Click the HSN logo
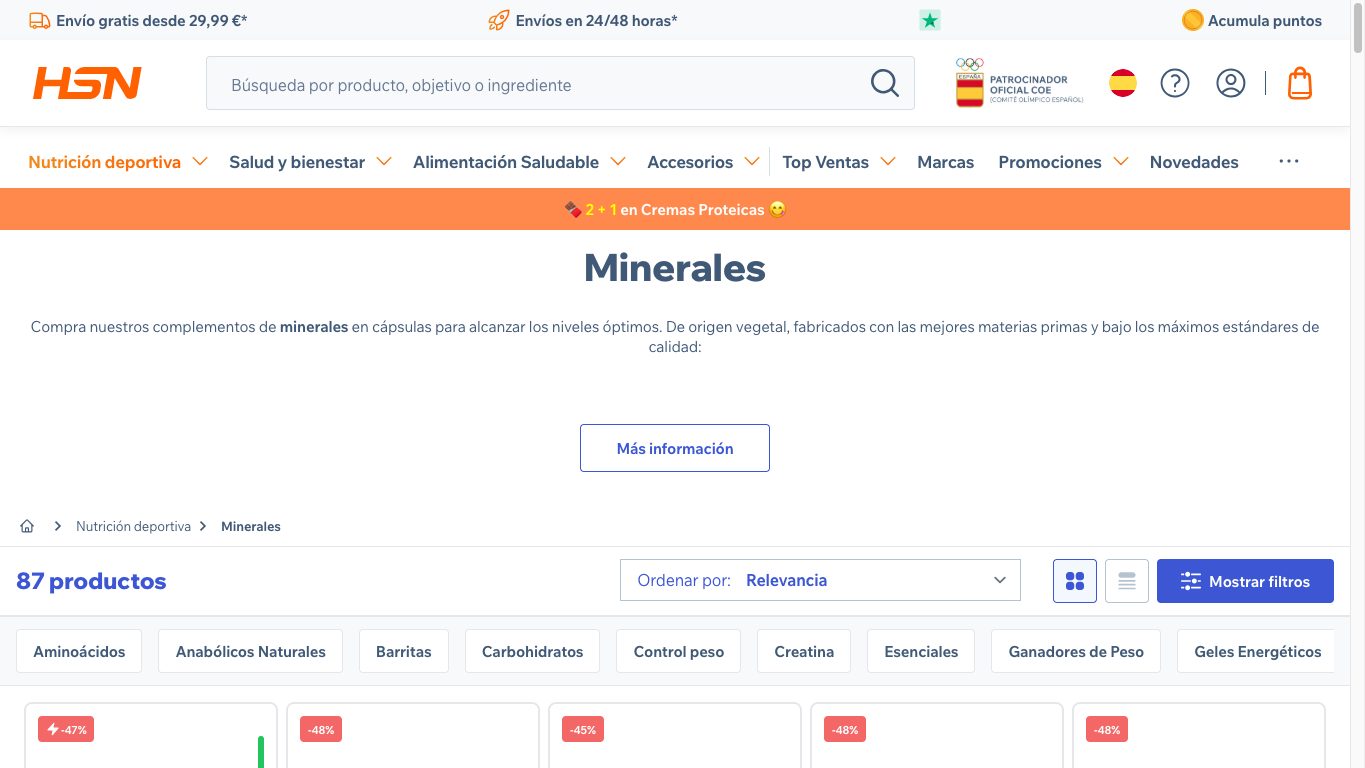The height and width of the screenshot is (768, 1365). (x=87, y=83)
